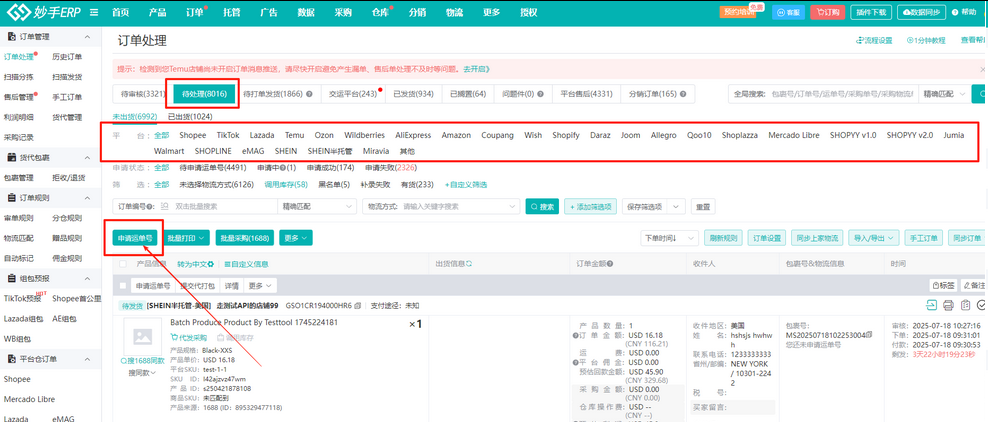Image resolution: width=988 pixels, height=422 pixels.
Task: Click the 订购 cart button
Action: (x=827, y=12)
